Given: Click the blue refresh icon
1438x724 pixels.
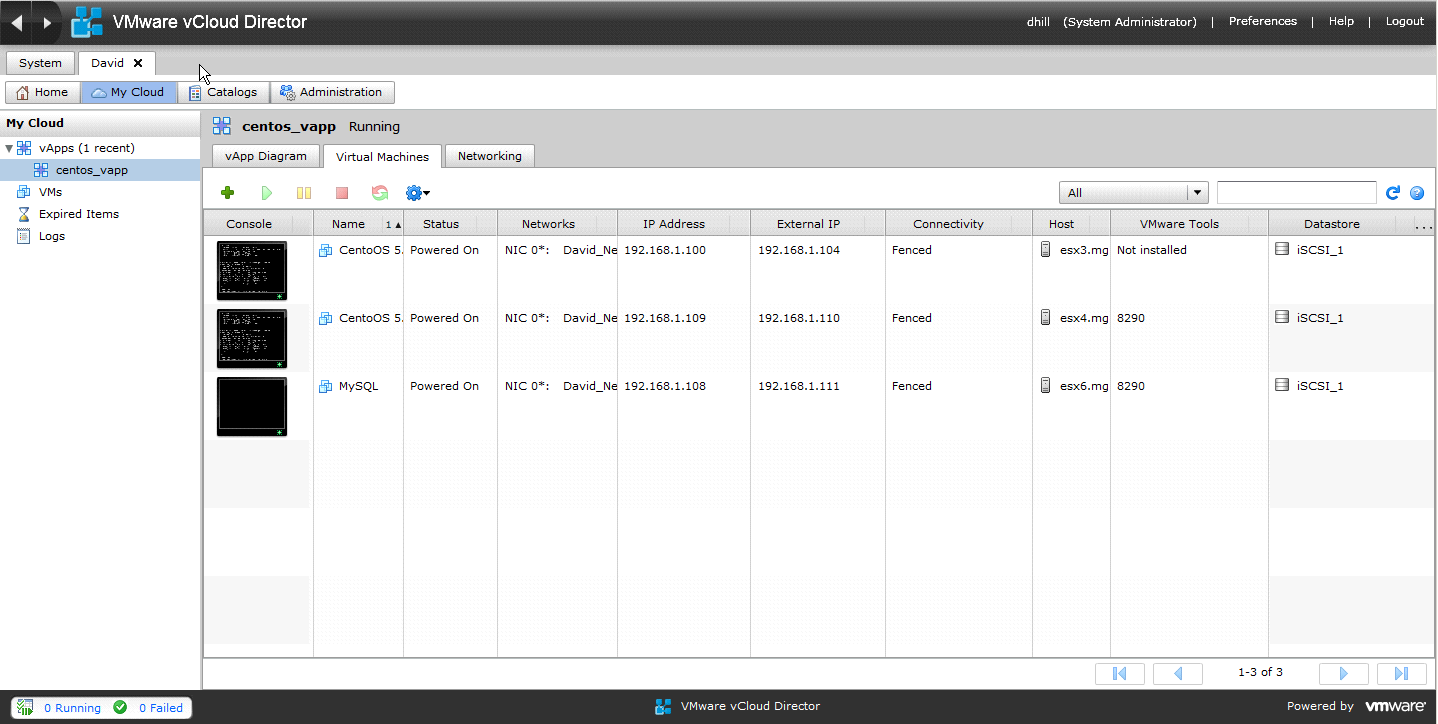Looking at the screenshot, I should (x=1393, y=193).
